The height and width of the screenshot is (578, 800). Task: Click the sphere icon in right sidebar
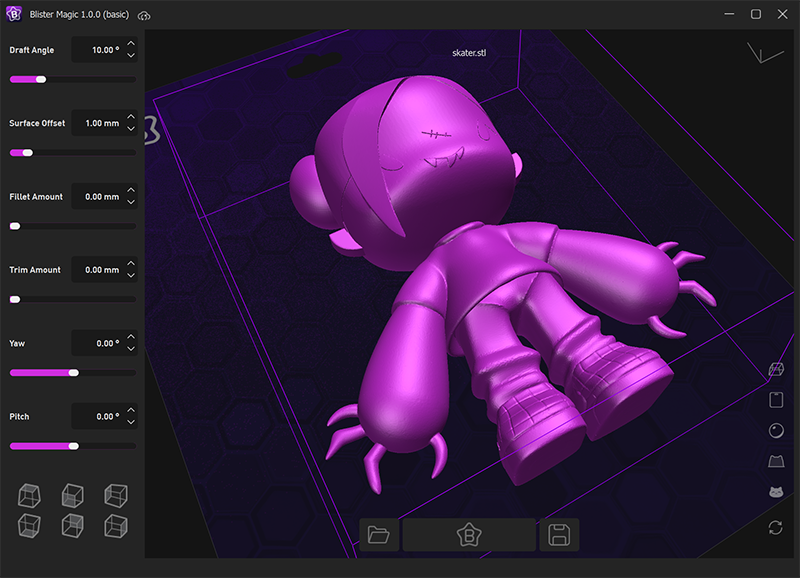click(x=775, y=430)
